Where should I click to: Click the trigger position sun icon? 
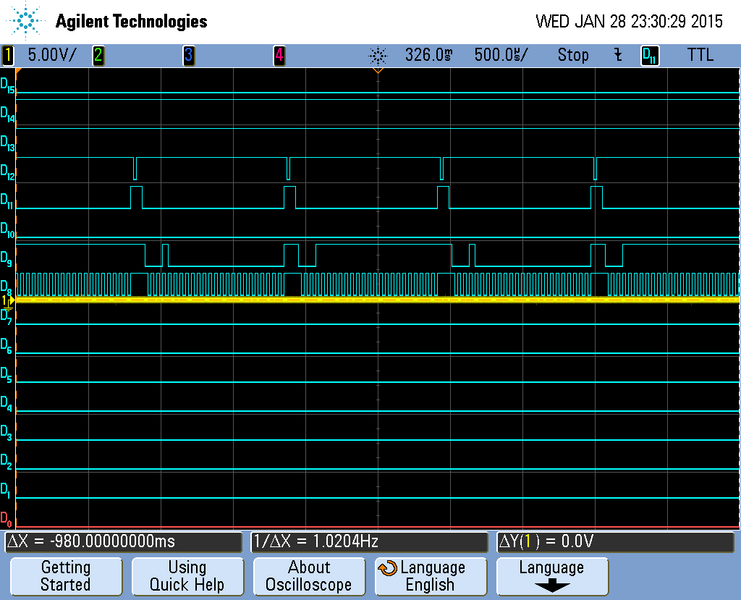point(377,55)
